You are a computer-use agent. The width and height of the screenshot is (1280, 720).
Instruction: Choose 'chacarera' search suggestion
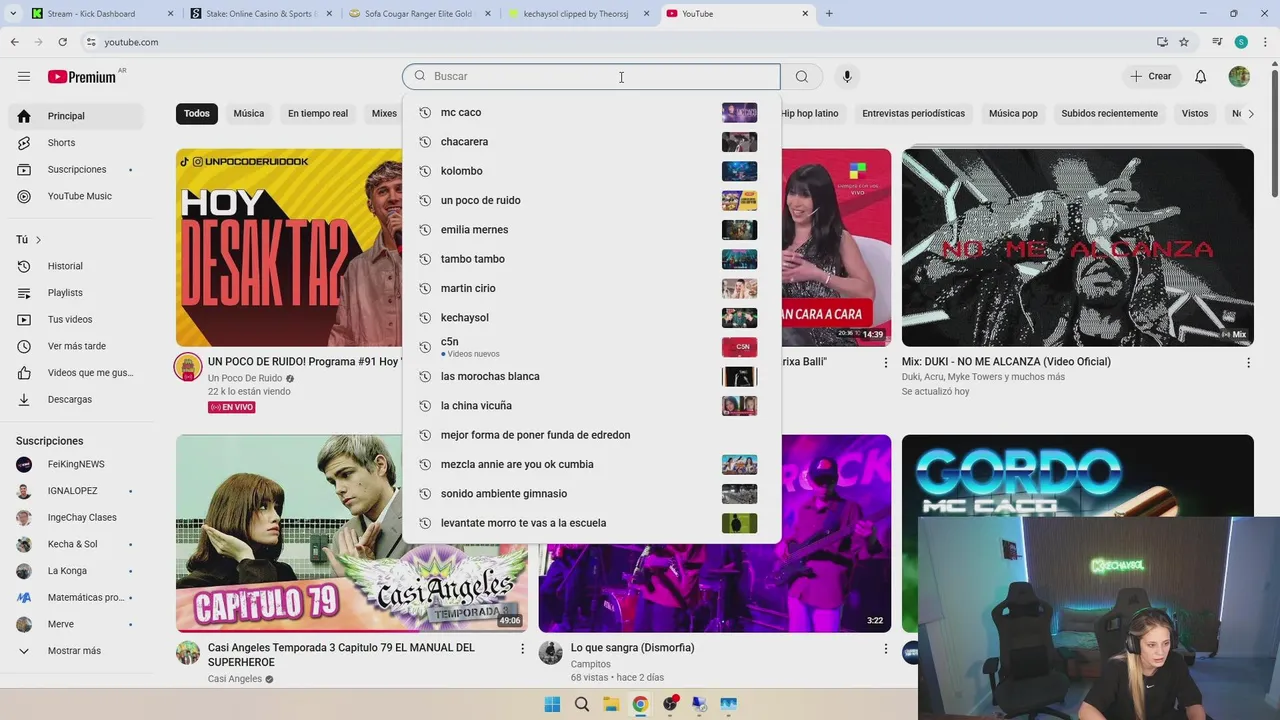pos(590,142)
